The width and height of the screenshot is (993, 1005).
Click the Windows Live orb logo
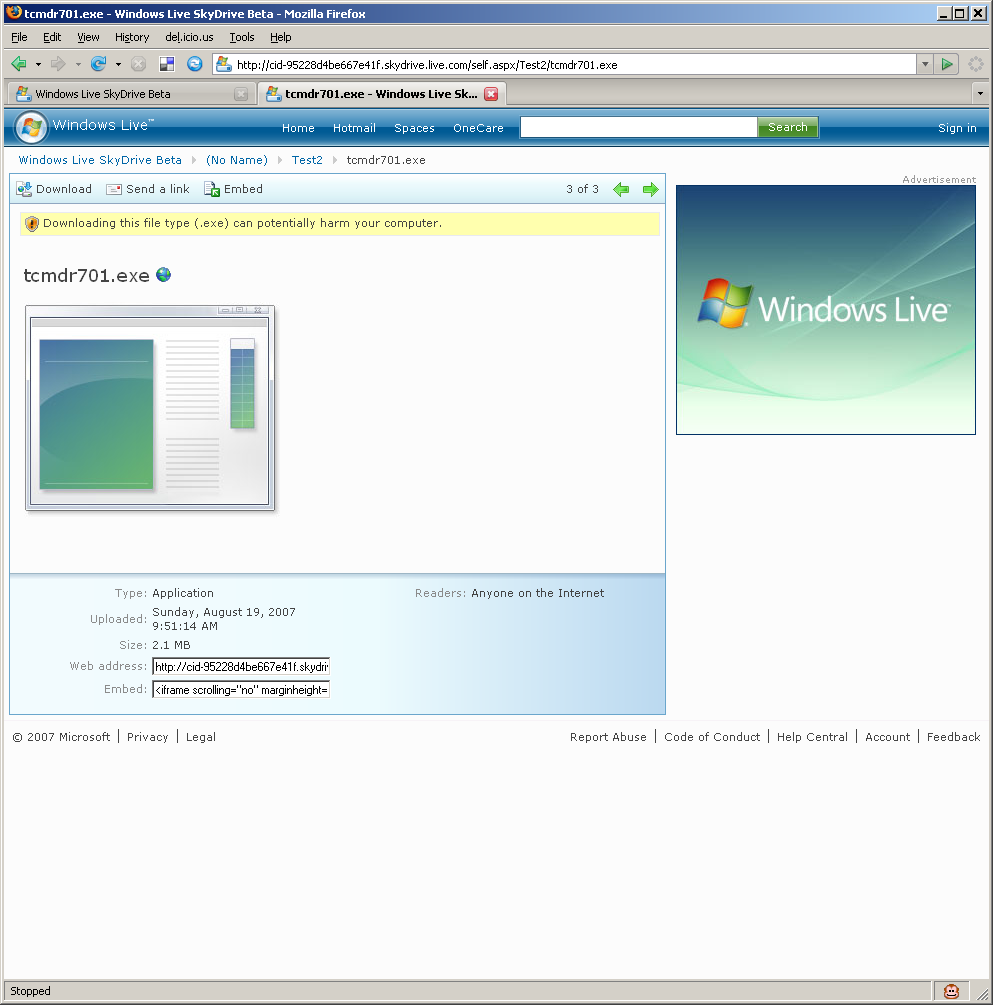click(31, 127)
